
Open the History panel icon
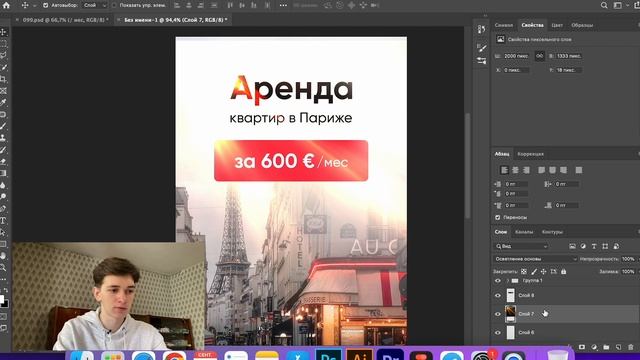tap(481, 29)
